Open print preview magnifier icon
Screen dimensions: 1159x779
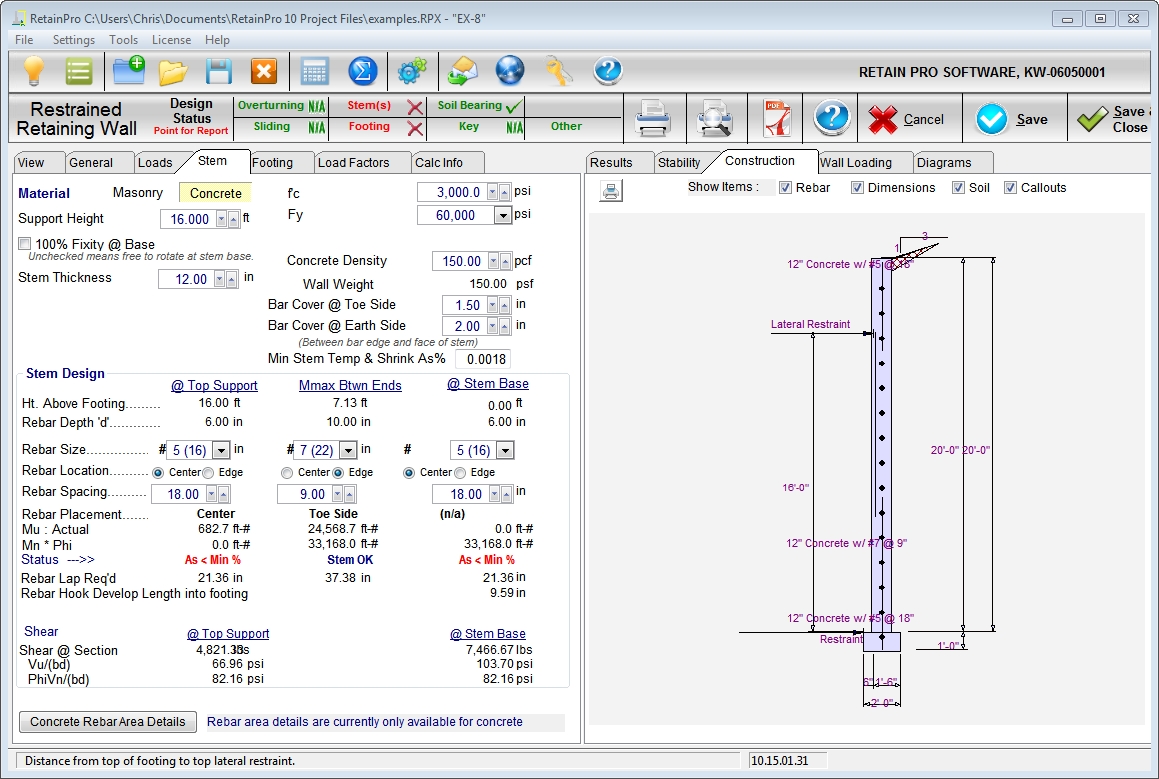[x=715, y=118]
